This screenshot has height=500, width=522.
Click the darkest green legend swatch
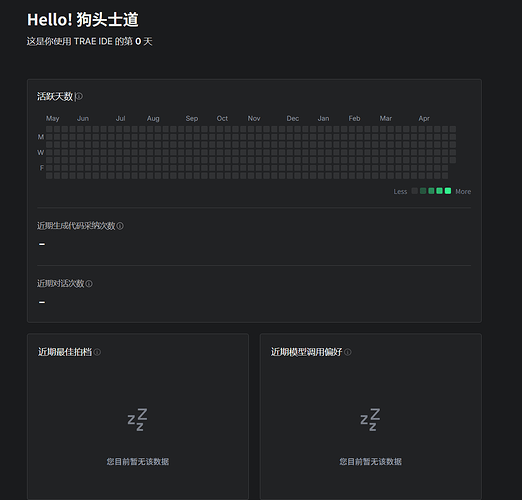tap(423, 191)
